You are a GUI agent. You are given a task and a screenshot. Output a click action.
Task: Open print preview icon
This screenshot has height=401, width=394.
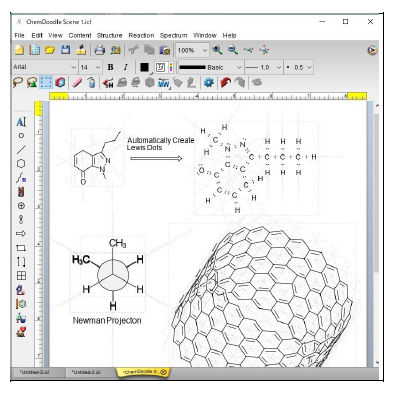(115, 50)
